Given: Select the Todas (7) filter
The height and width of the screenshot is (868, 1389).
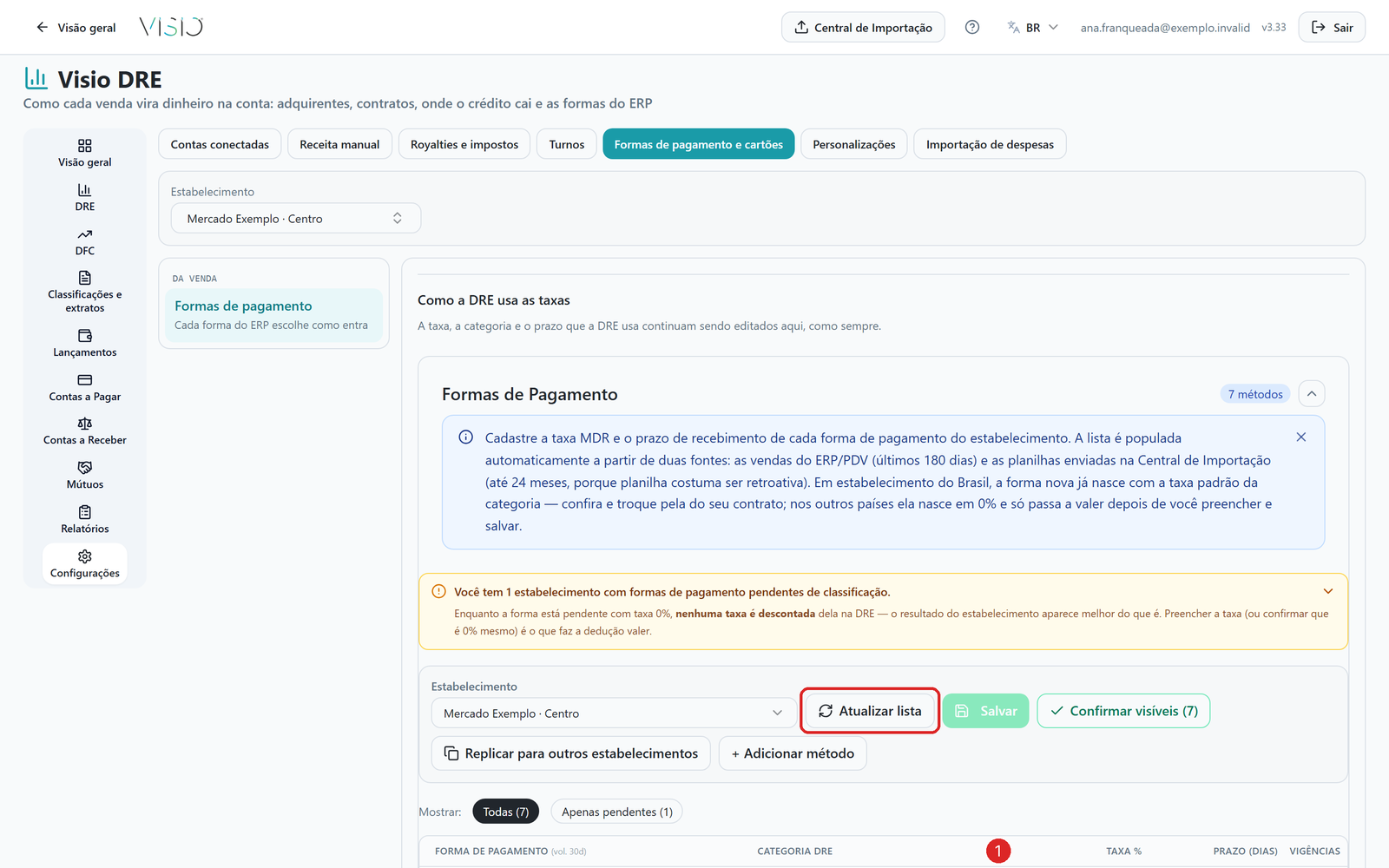Looking at the screenshot, I should coord(506,812).
